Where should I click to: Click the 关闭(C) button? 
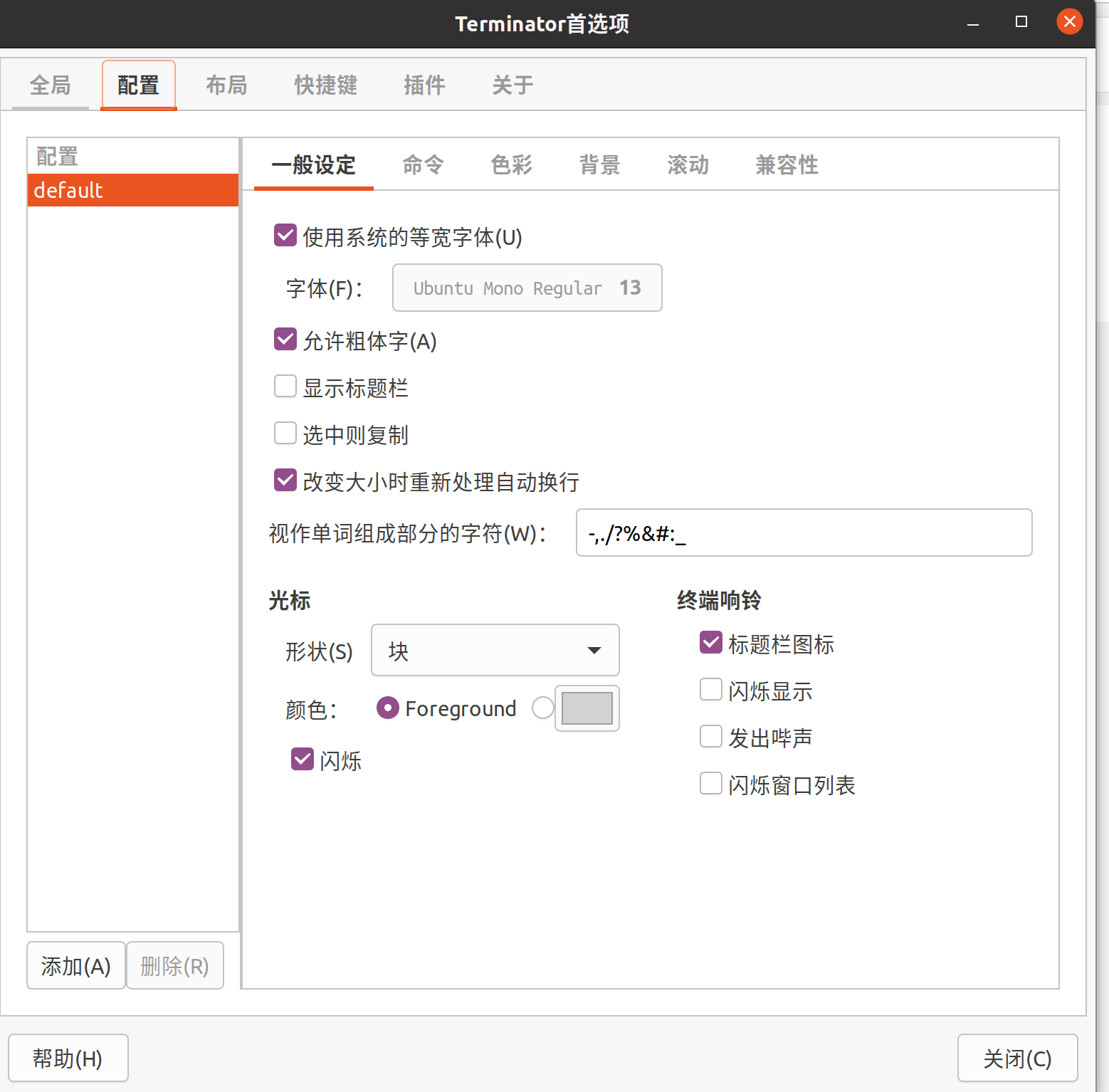click(1018, 1059)
